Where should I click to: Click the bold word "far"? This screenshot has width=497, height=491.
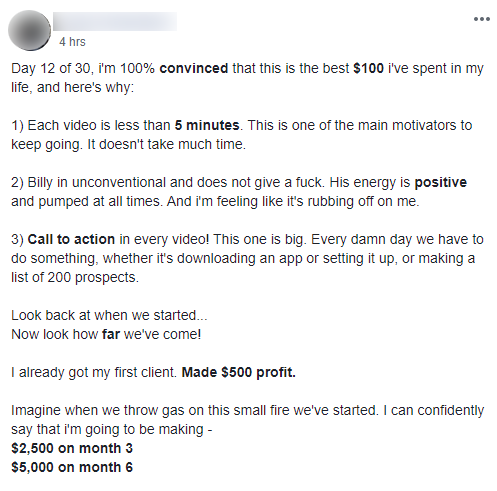(111, 334)
